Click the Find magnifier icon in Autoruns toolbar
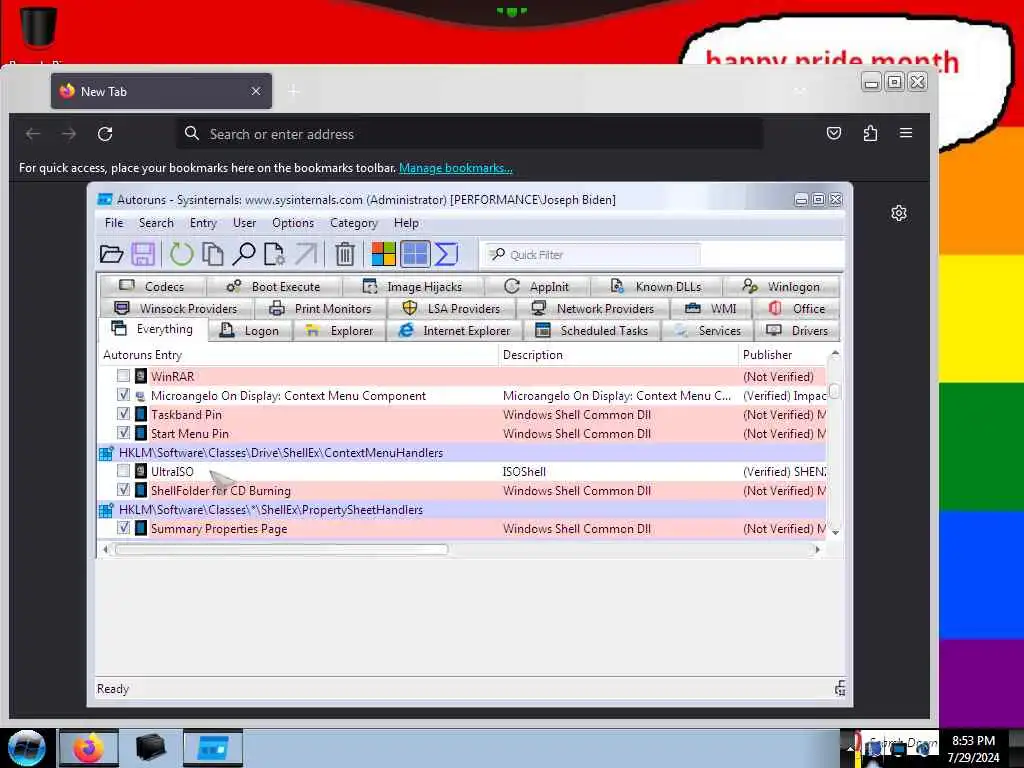Screen dimensions: 1024x768 tap(244, 254)
